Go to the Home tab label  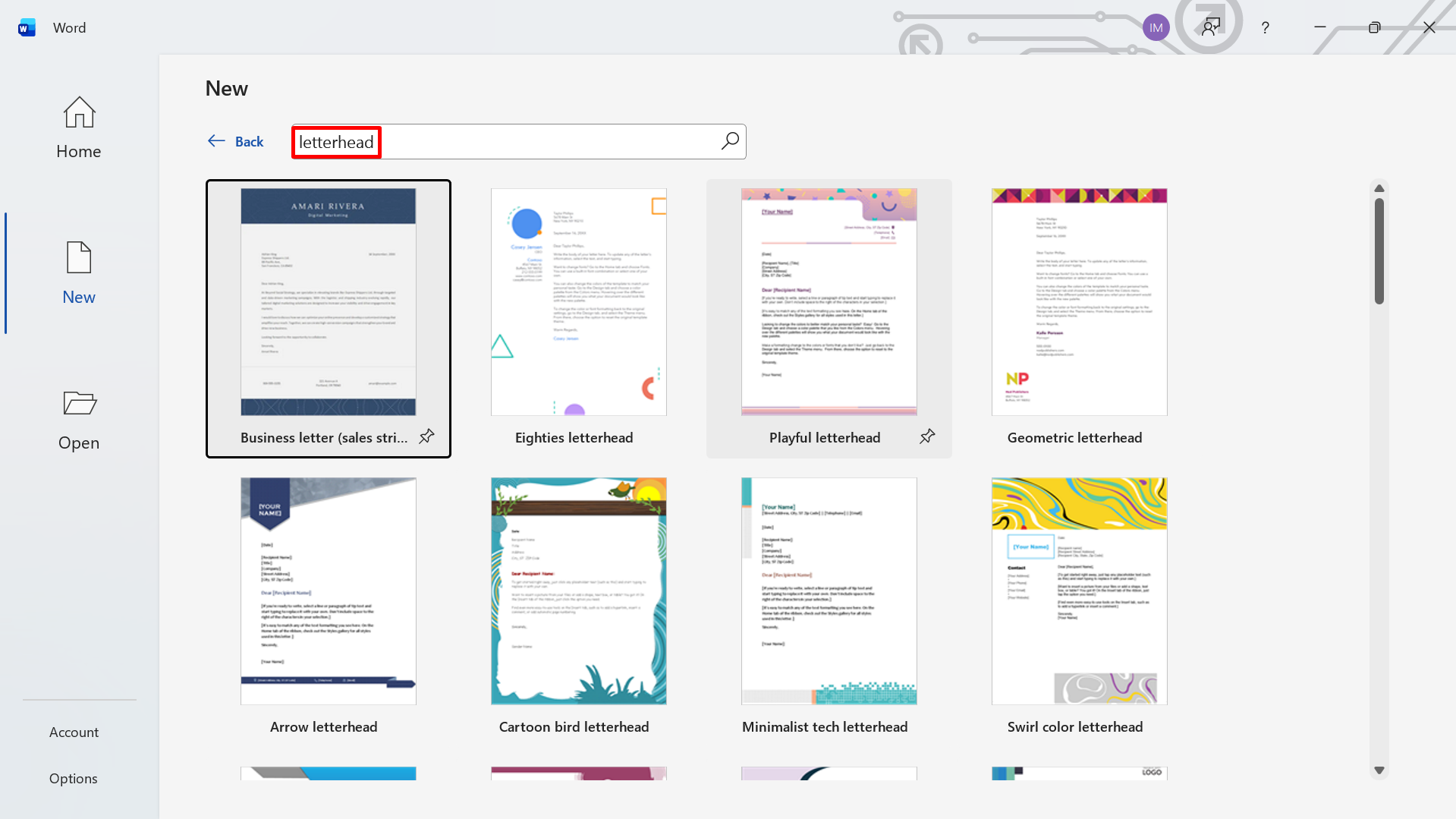pos(79,152)
